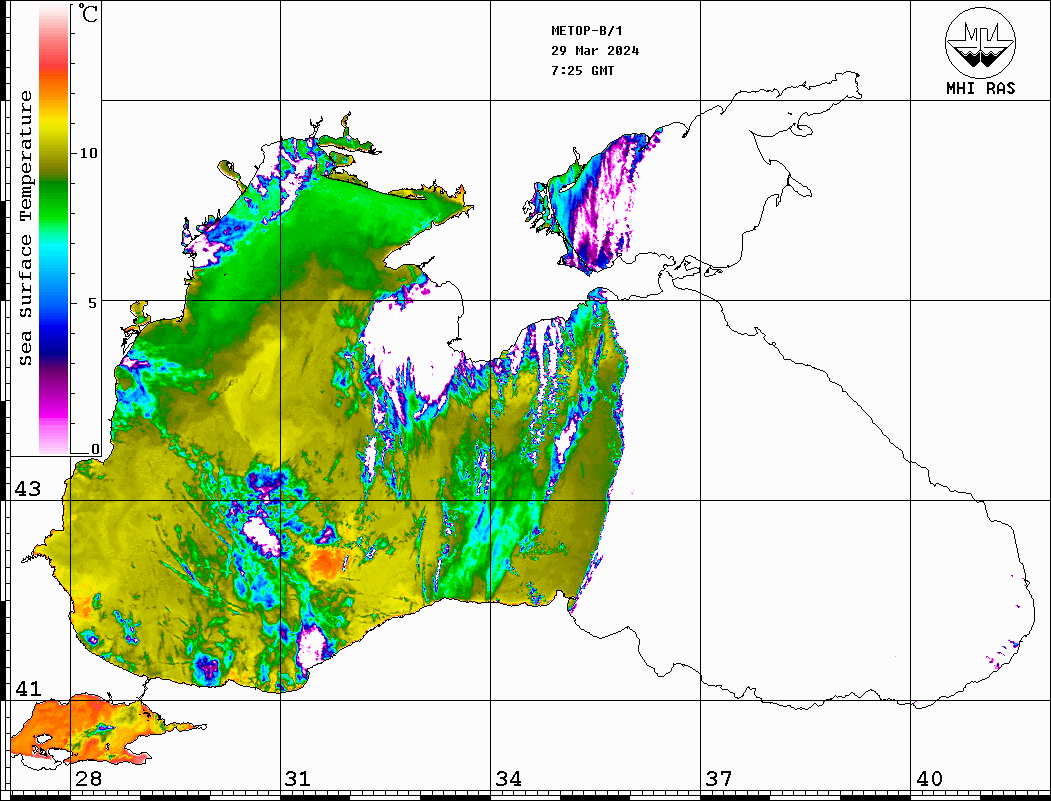Click the 0 tick on temperature scale
The width and height of the screenshot is (1051, 801).
click(95, 450)
